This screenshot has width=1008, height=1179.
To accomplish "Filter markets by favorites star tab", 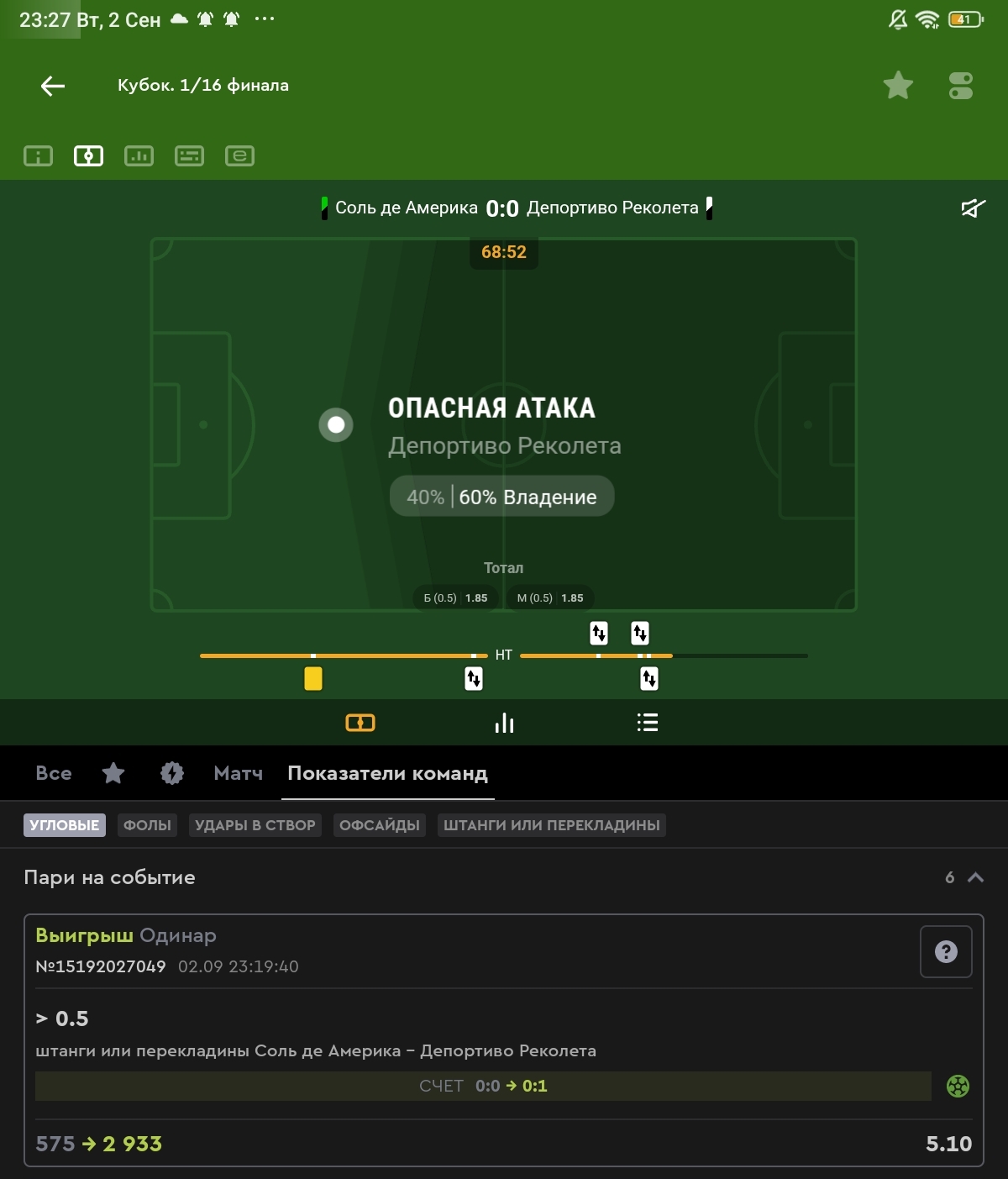I will 113,773.
